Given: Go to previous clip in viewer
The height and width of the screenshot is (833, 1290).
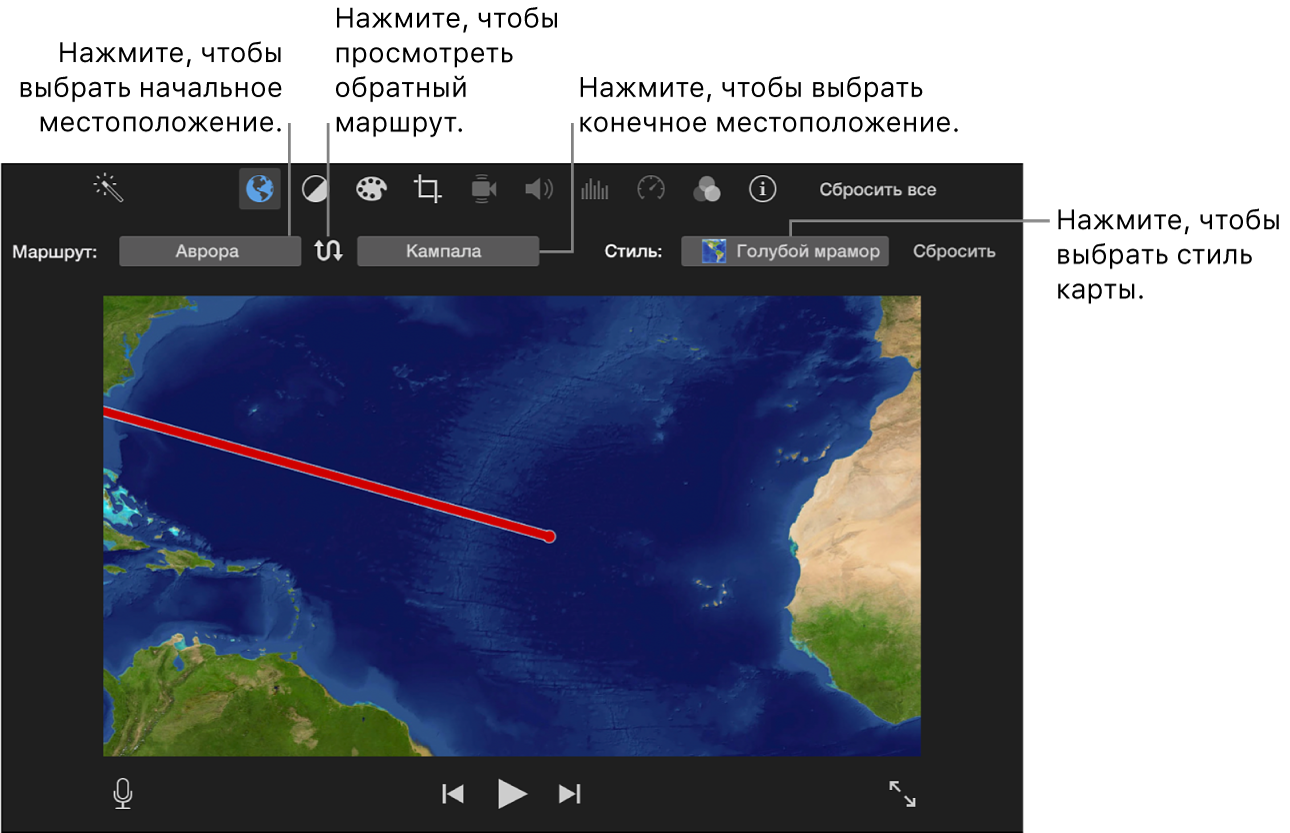Looking at the screenshot, I should point(453,794).
